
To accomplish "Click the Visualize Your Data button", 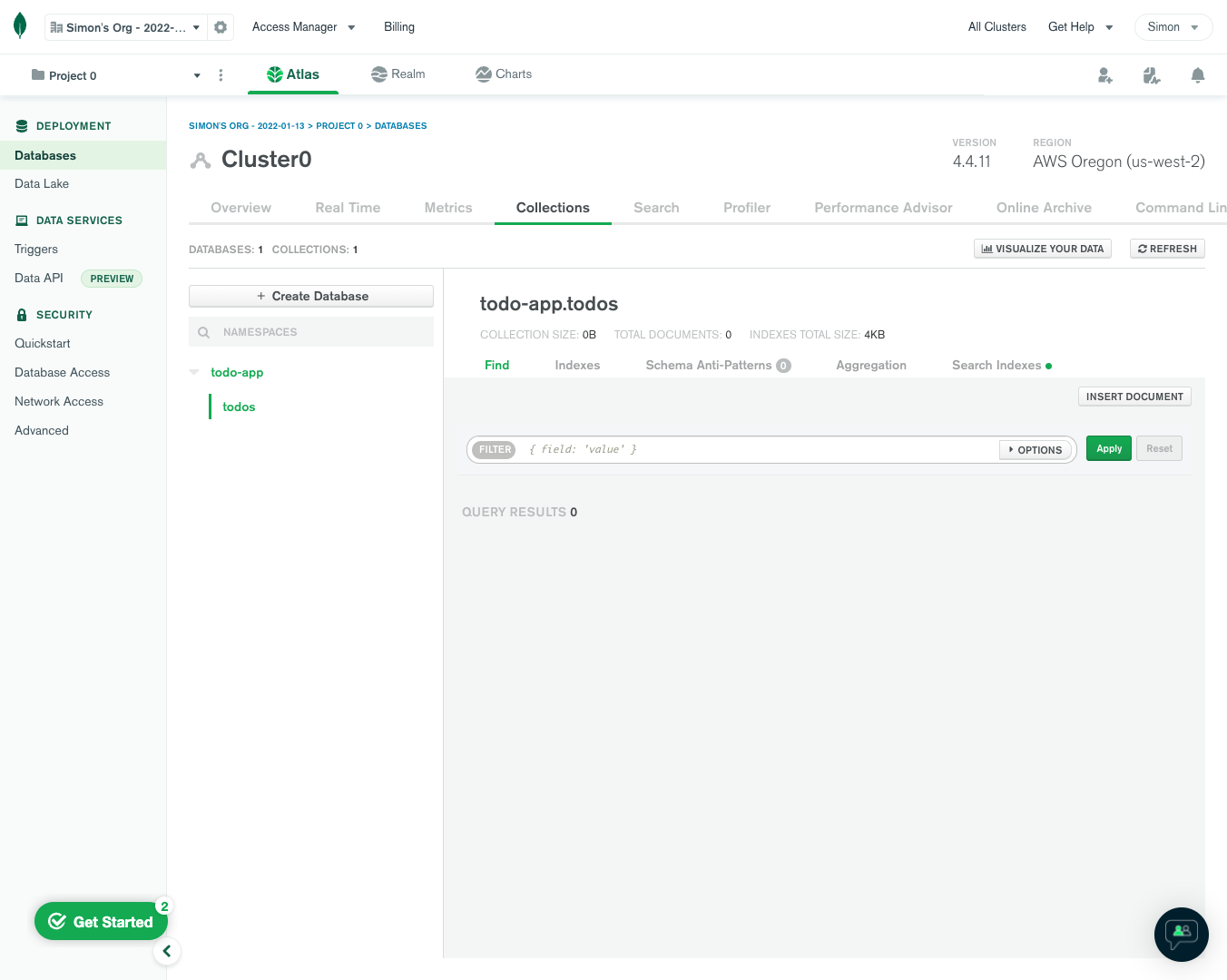I will (1043, 249).
